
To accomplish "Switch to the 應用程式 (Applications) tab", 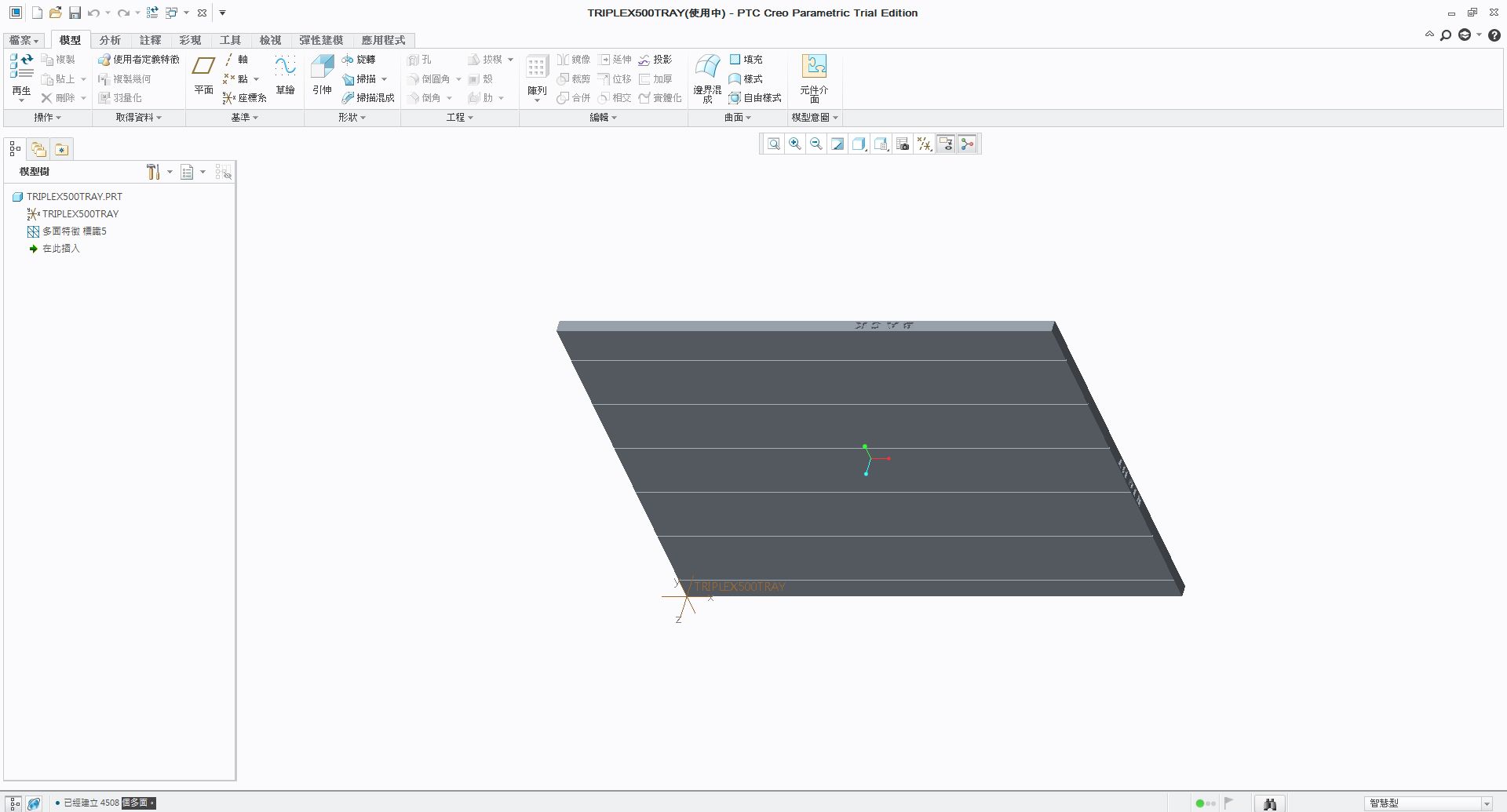I will point(383,40).
